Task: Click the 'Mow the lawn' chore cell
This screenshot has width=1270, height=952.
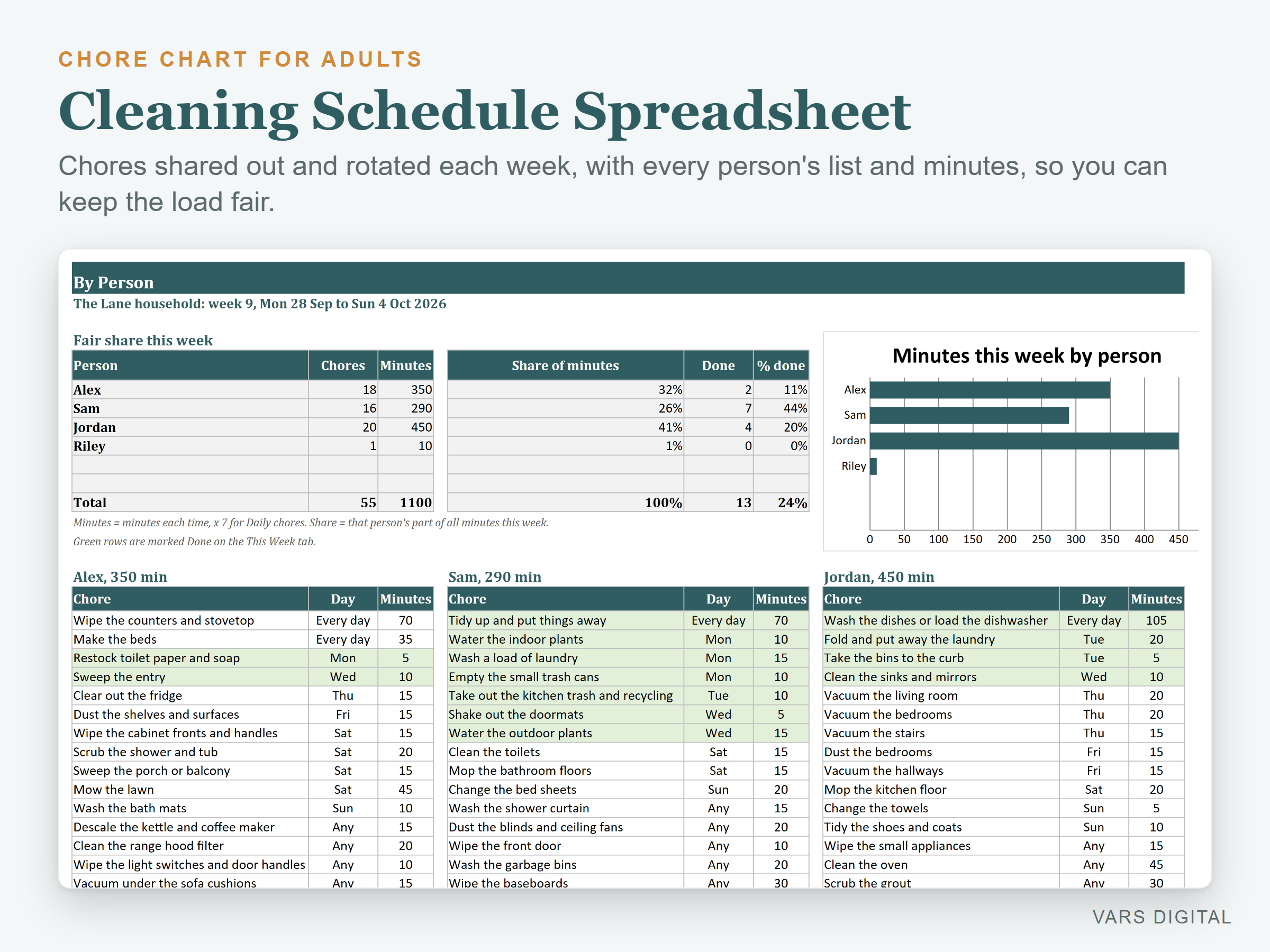Action: [190, 790]
